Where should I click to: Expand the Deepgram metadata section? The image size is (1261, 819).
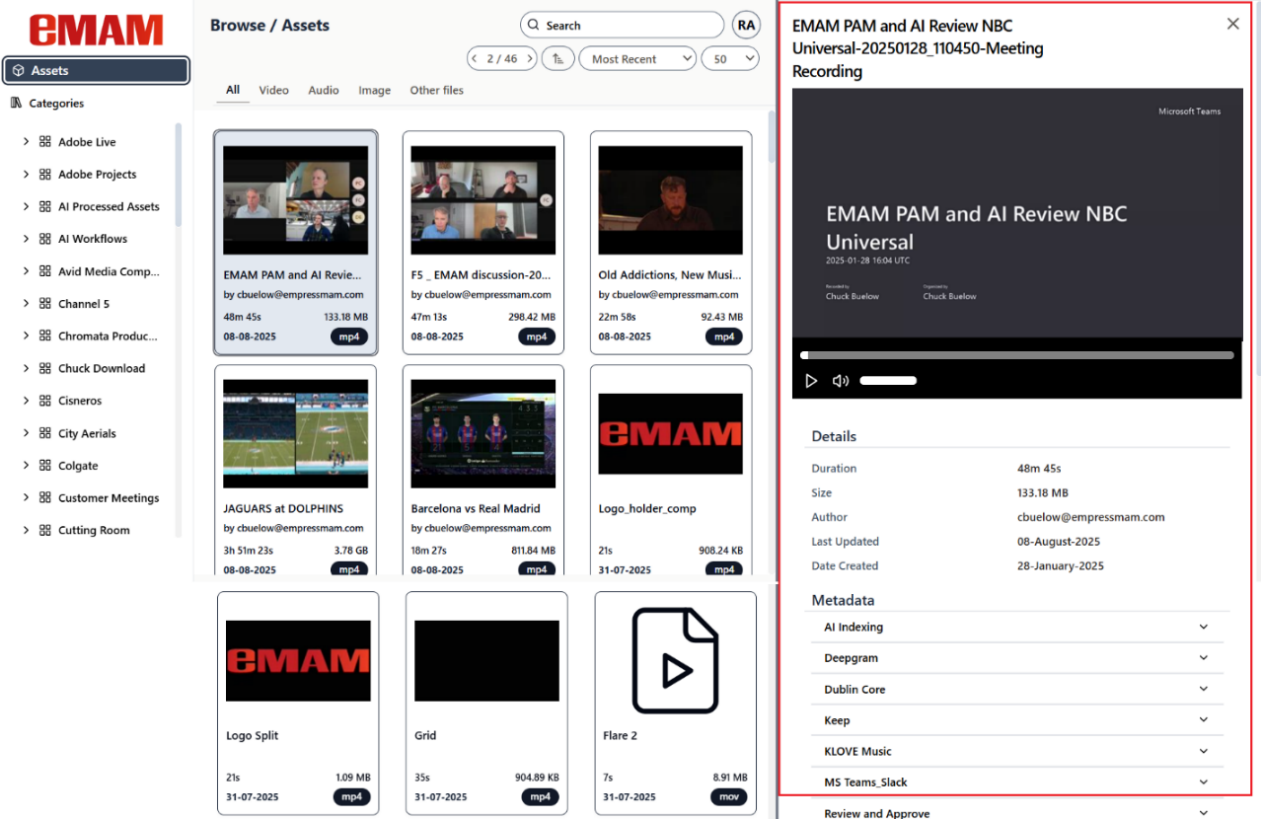pos(1017,658)
